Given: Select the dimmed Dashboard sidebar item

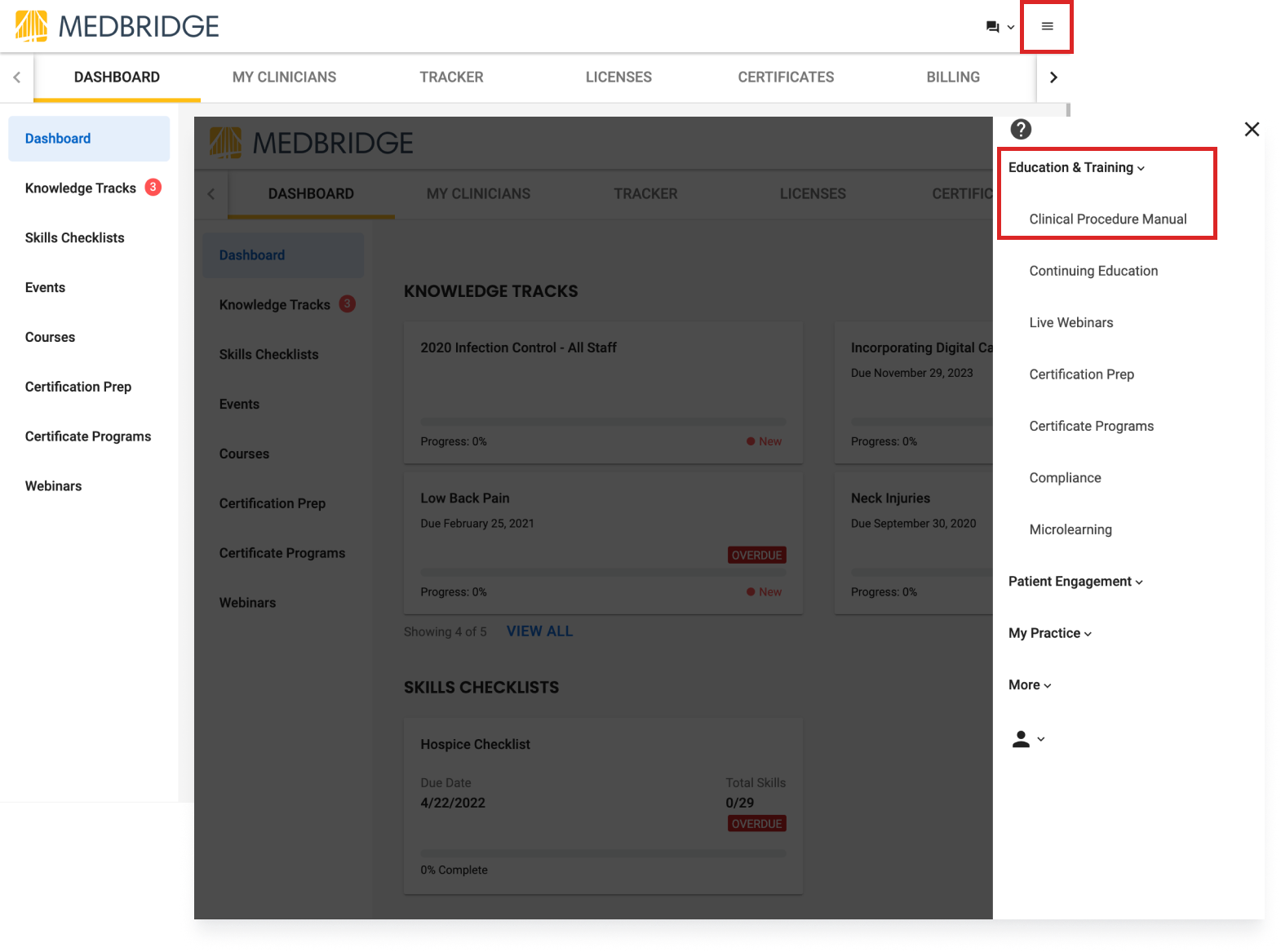Looking at the screenshot, I should (283, 255).
